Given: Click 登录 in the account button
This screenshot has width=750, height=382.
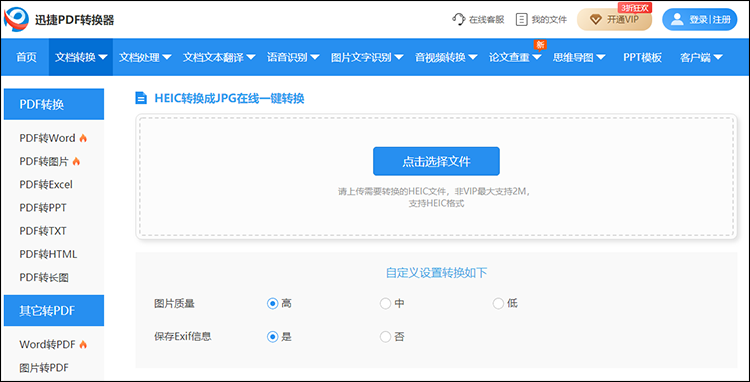Looking at the screenshot, I should [x=698, y=20].
